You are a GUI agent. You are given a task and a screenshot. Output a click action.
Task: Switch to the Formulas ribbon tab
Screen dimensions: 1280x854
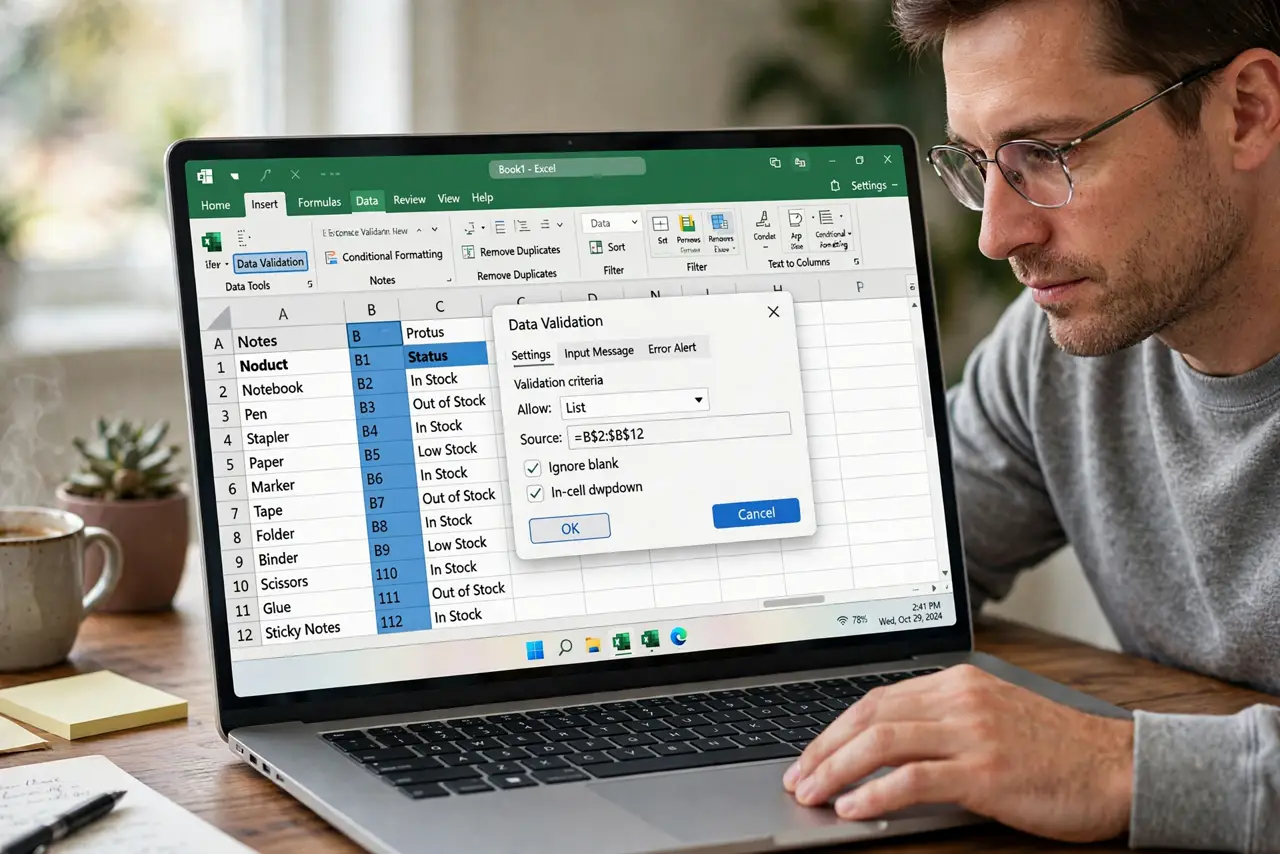point(320,202)
